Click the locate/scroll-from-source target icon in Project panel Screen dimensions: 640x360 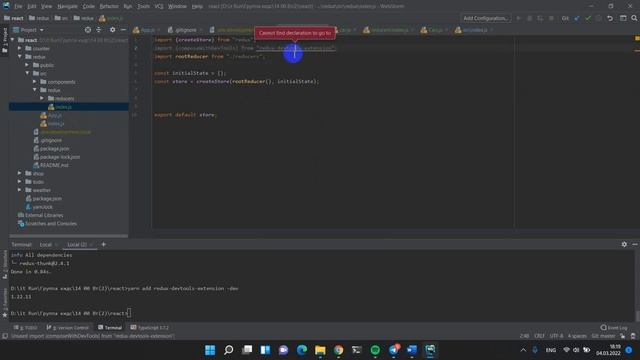point(88,30)
